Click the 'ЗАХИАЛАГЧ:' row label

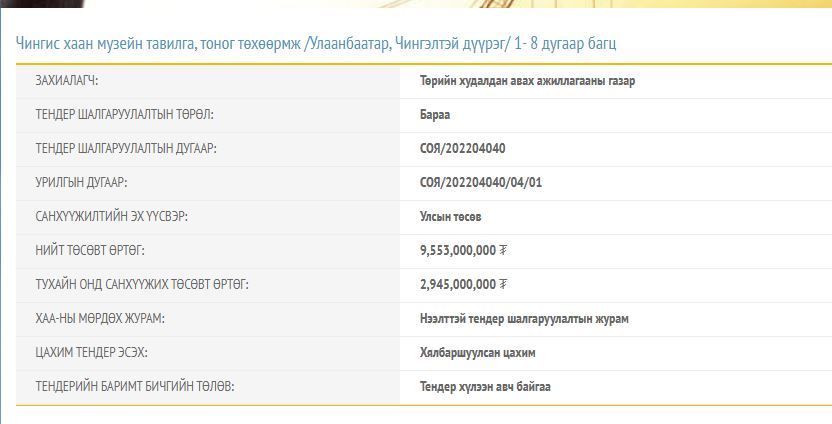67,81
